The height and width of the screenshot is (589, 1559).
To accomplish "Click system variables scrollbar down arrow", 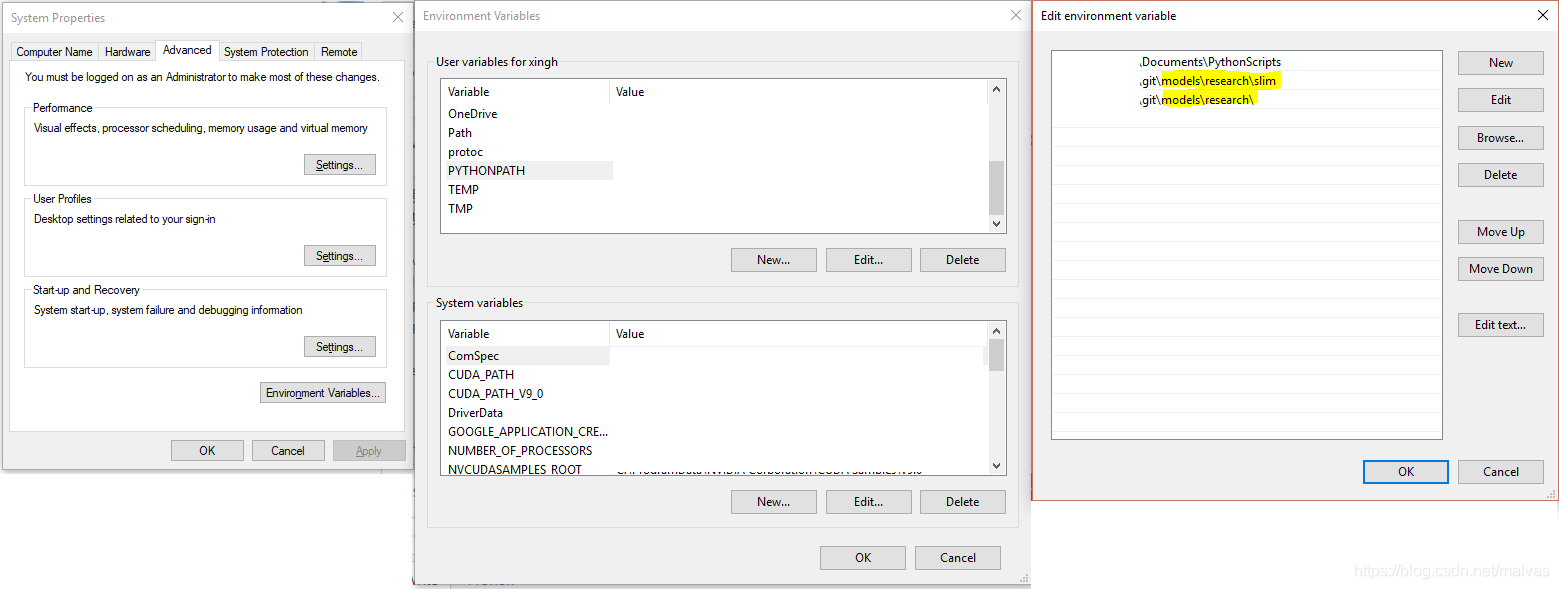I will [996, 466].
